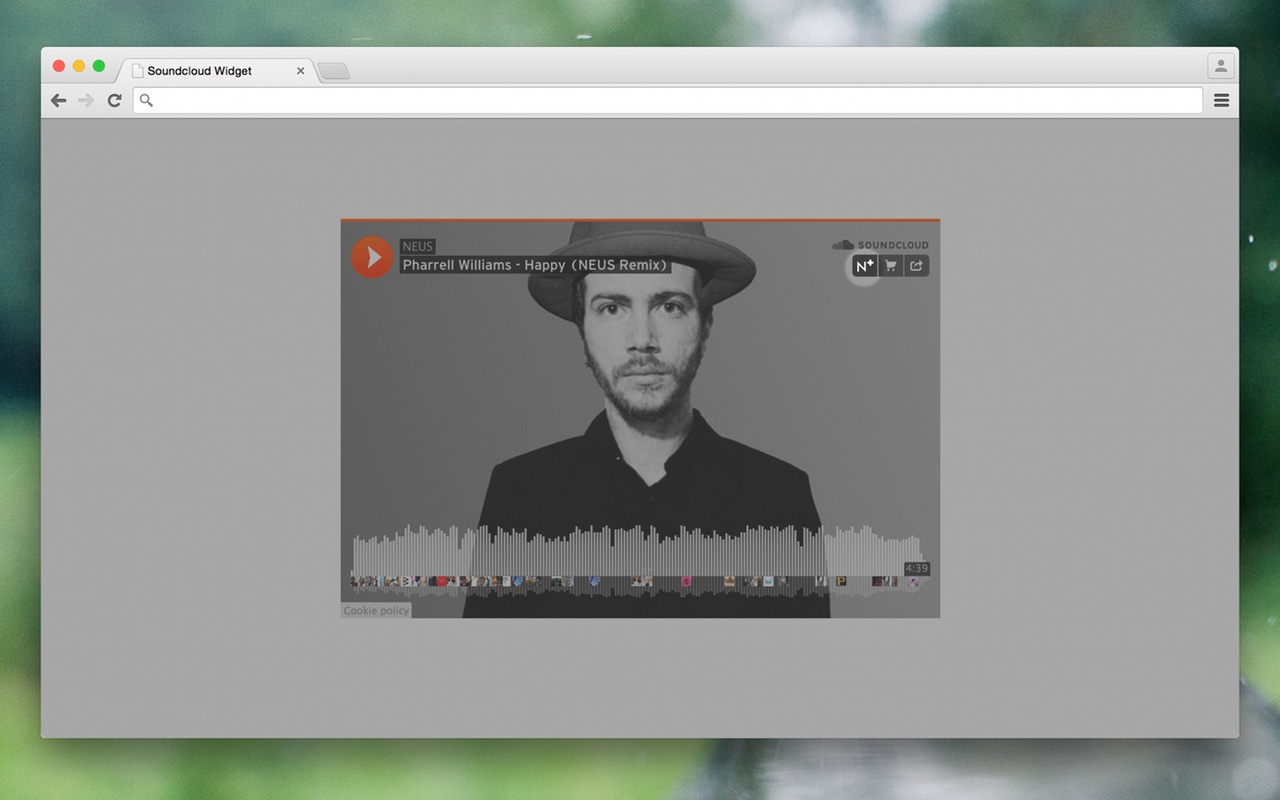Click the Chrome user profile icon
The width and height of the screenshot is (1280, 800).
tap(1221, 66)
